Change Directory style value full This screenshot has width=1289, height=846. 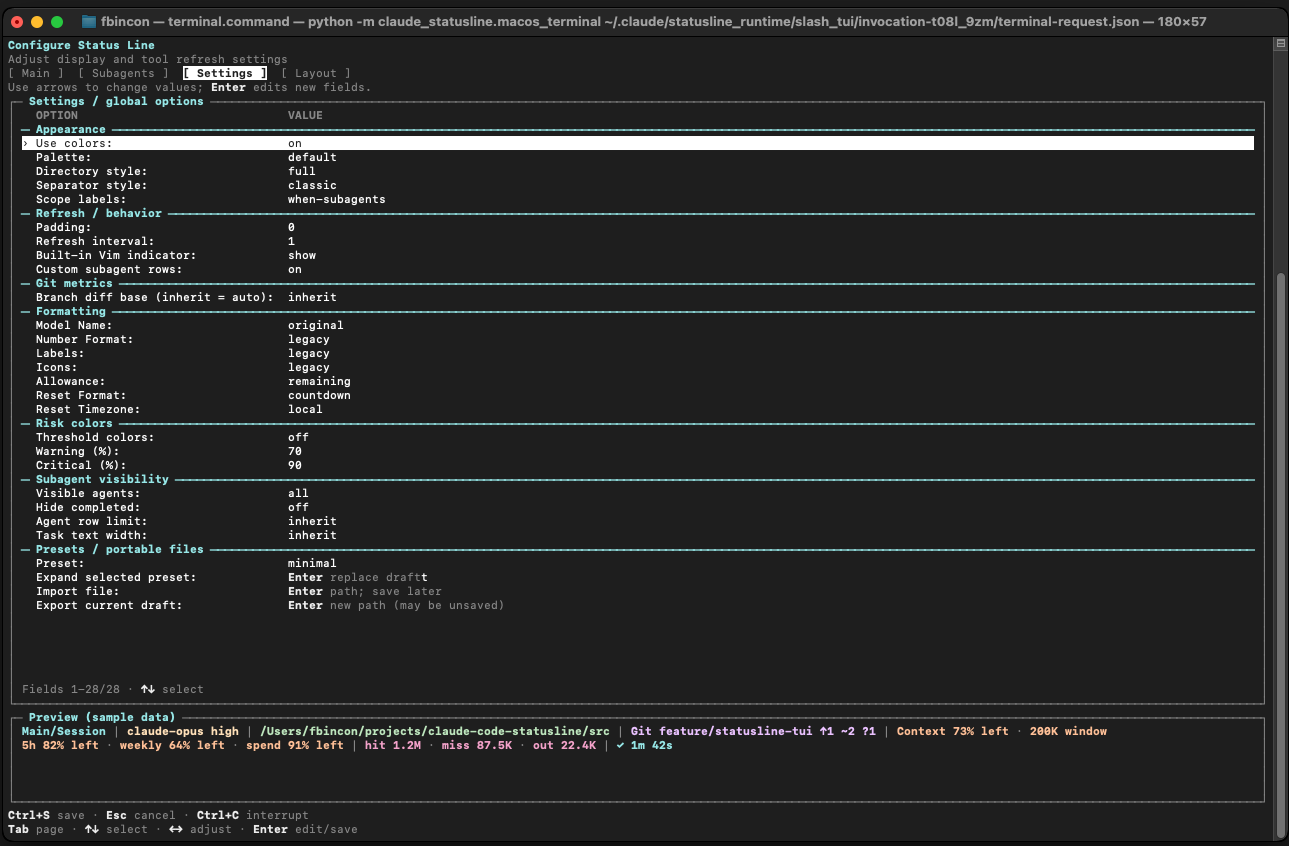(x=302, y=171)
